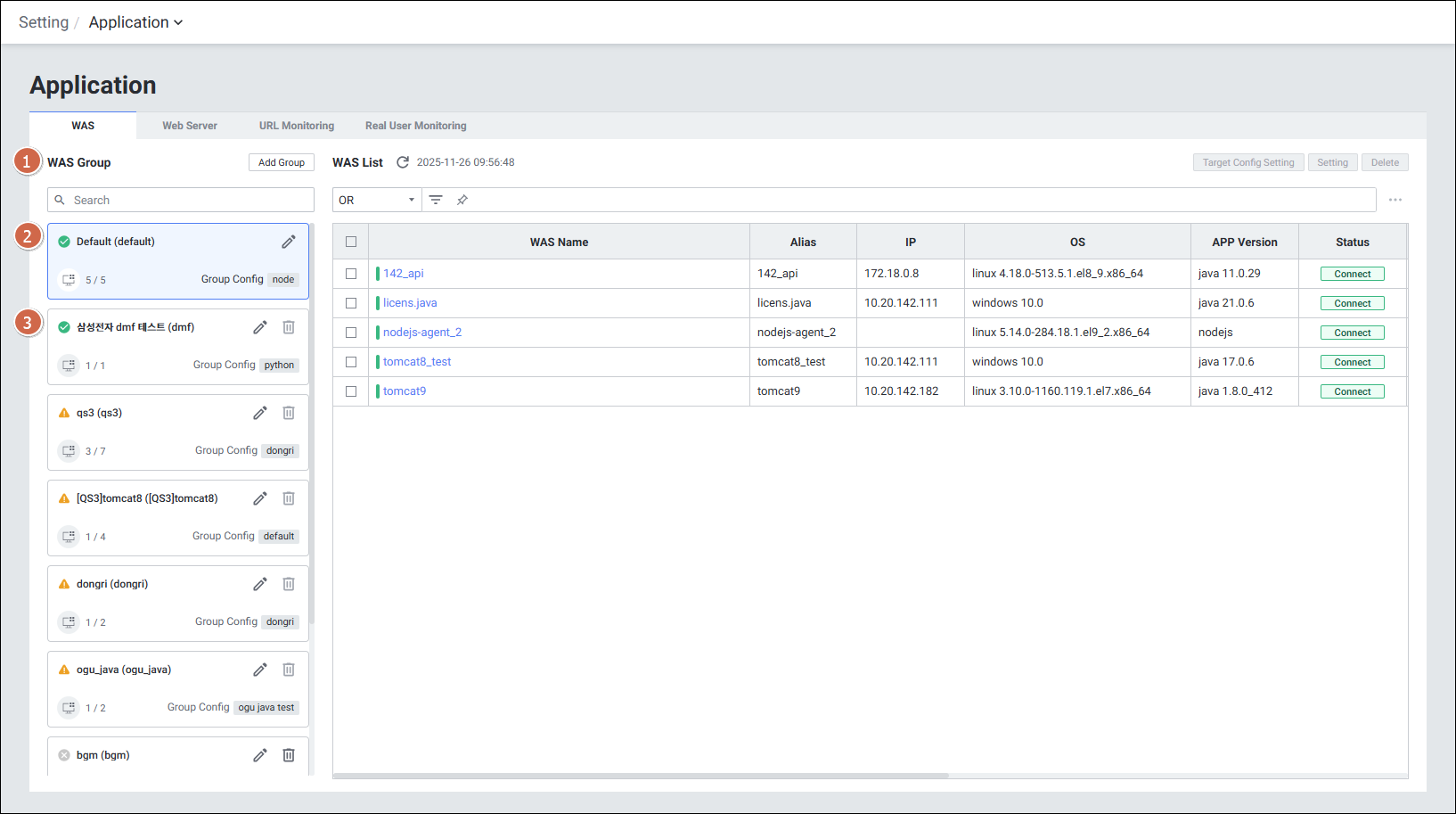
Task: Click the trash icon for the ogu_java group
Action: point(289,670)
